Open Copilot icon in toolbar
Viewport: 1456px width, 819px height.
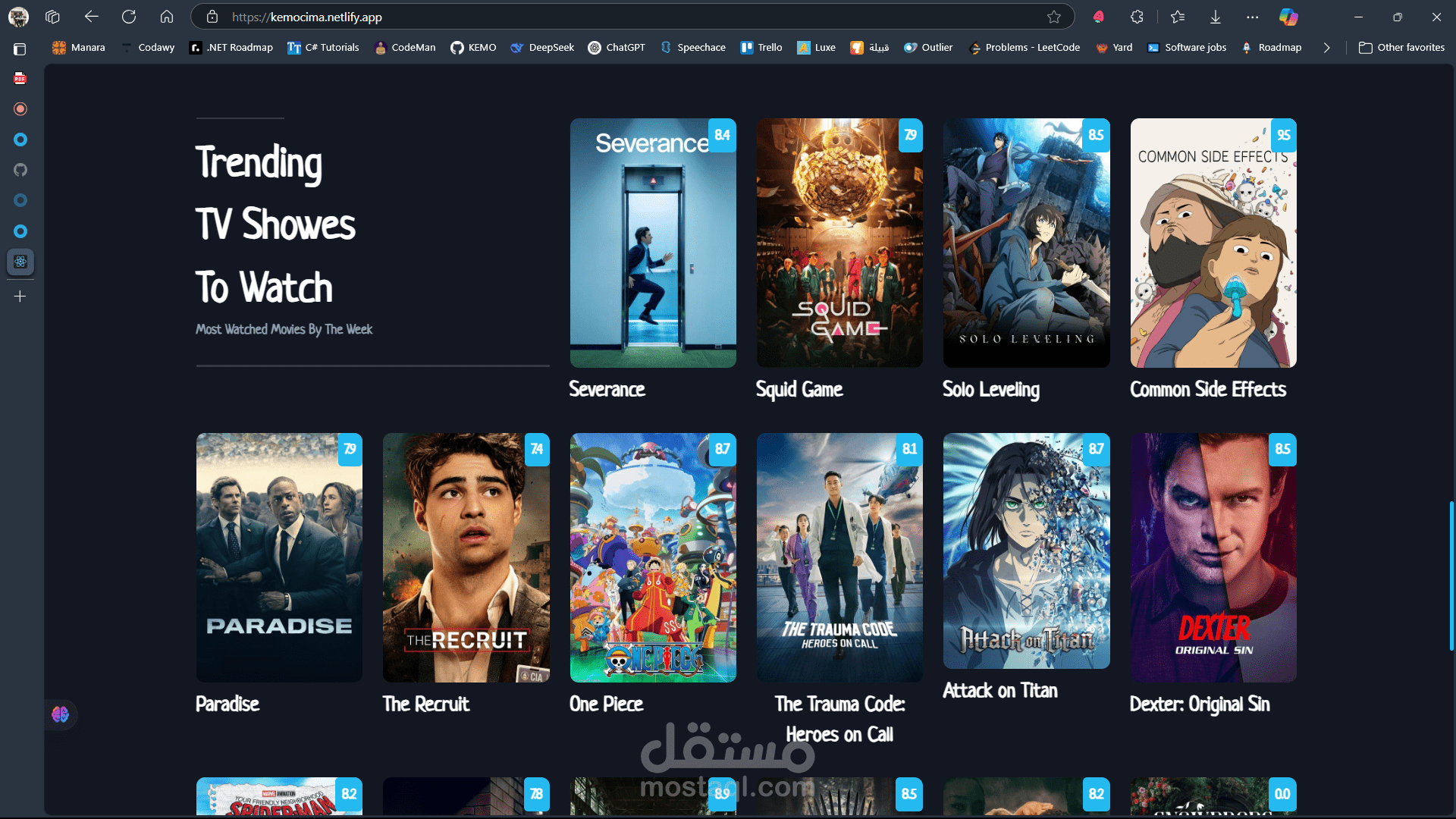1288,17
